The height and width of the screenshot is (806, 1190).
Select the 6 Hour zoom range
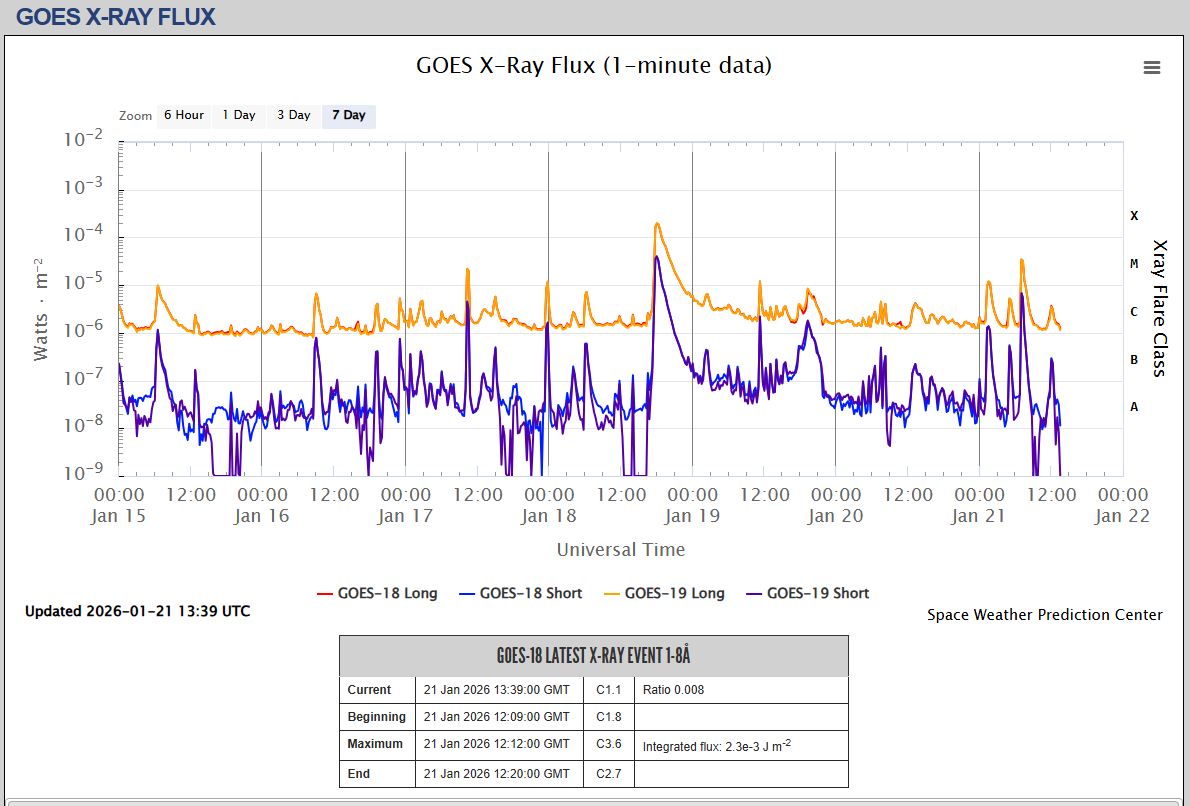(184, 115)
